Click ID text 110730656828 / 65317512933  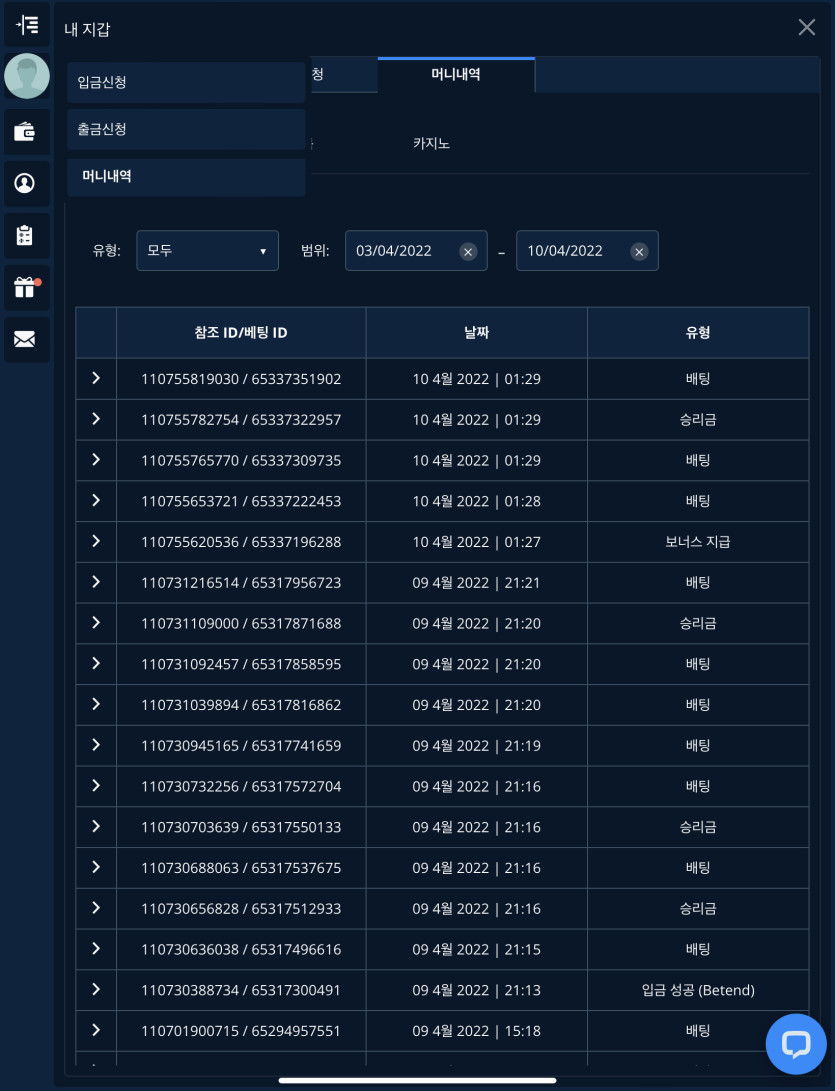(x=241, y=909)
